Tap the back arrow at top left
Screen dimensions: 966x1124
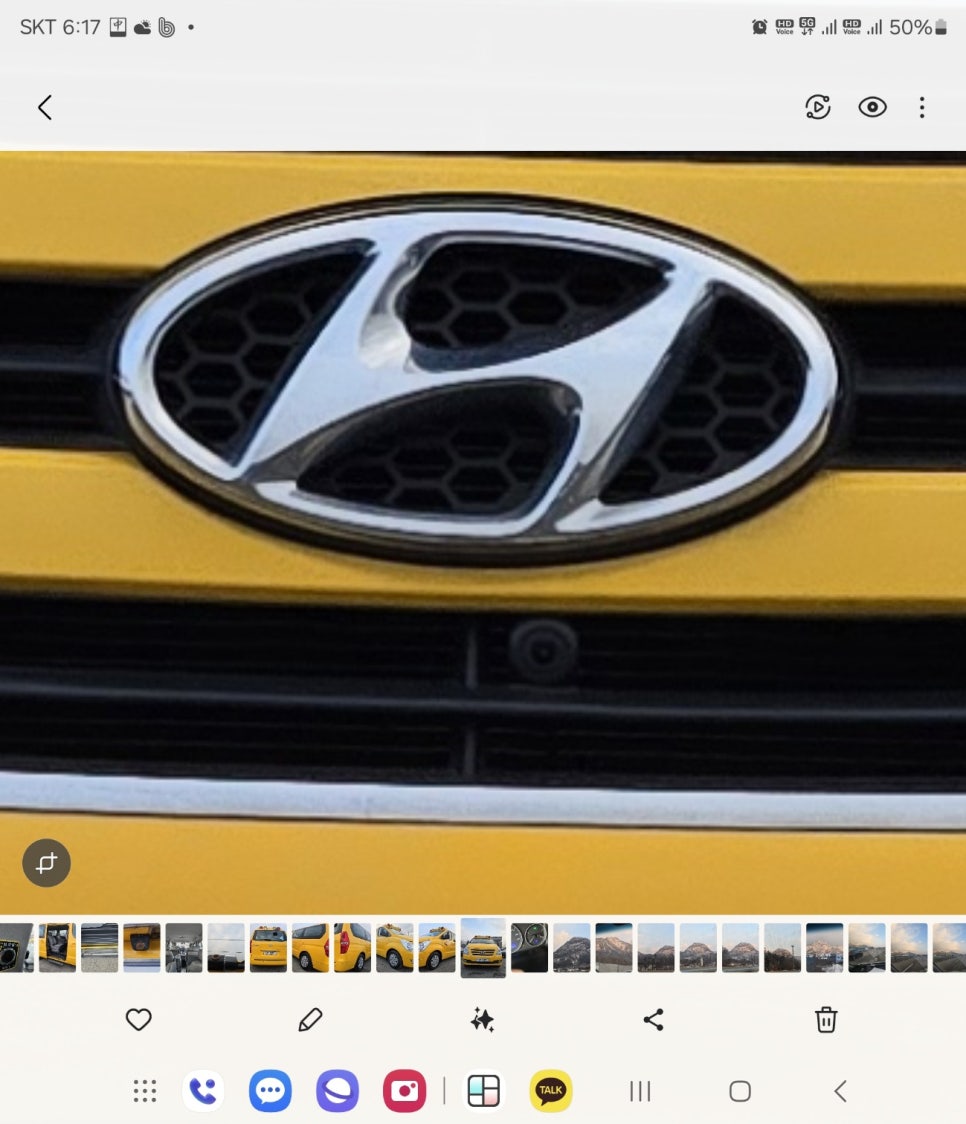(x=44, y=108)
